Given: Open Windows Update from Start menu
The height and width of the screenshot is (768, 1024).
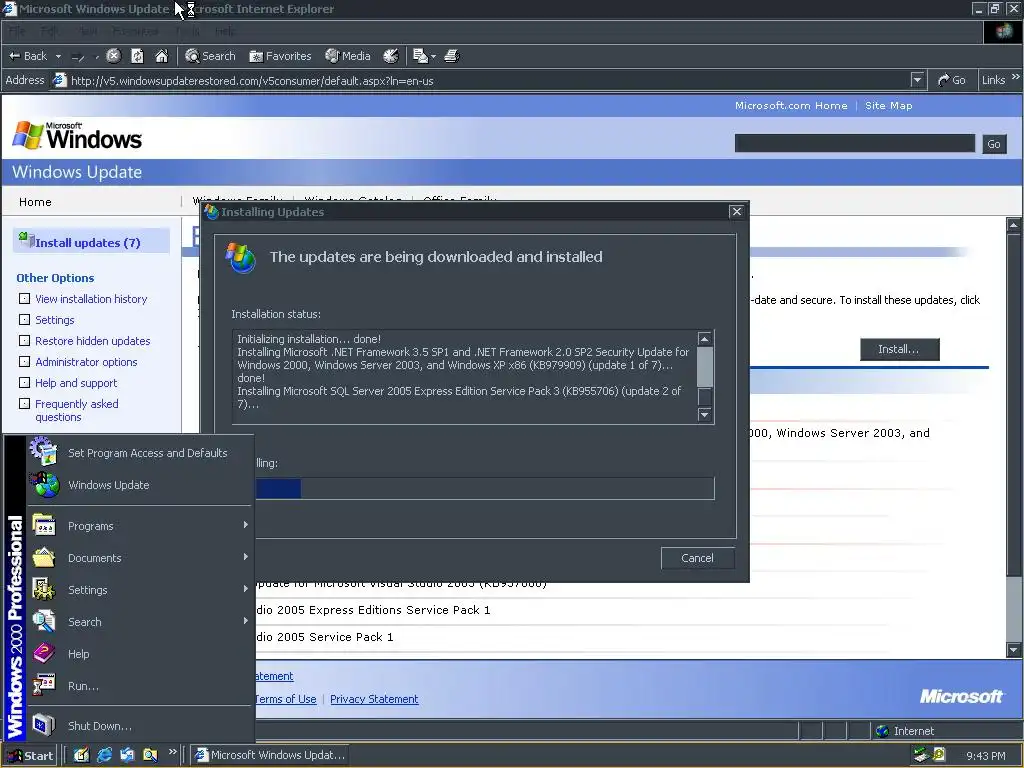Looking at the screenshot, I should coord(139,485).
